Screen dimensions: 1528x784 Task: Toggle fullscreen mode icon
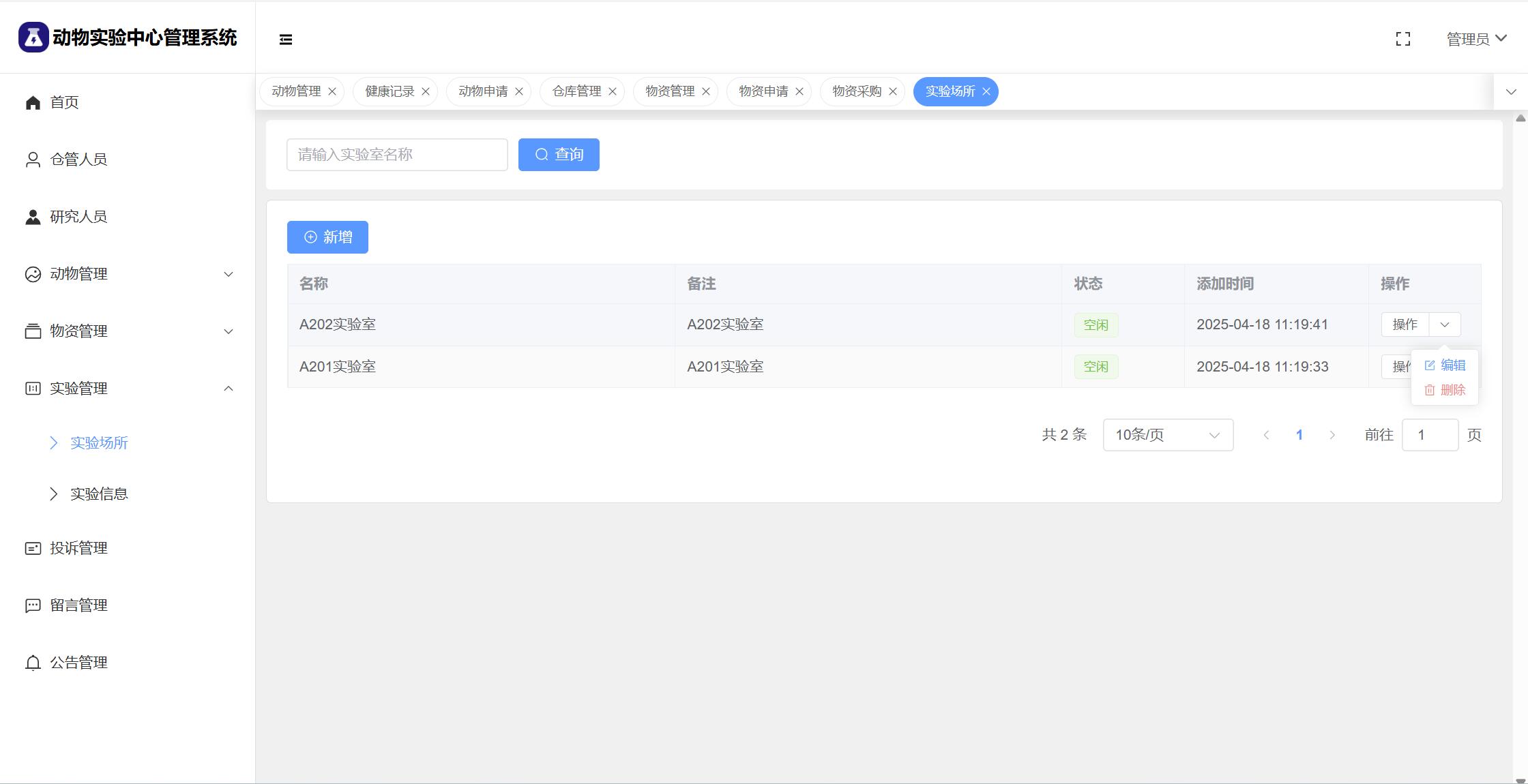point(1402,40)
